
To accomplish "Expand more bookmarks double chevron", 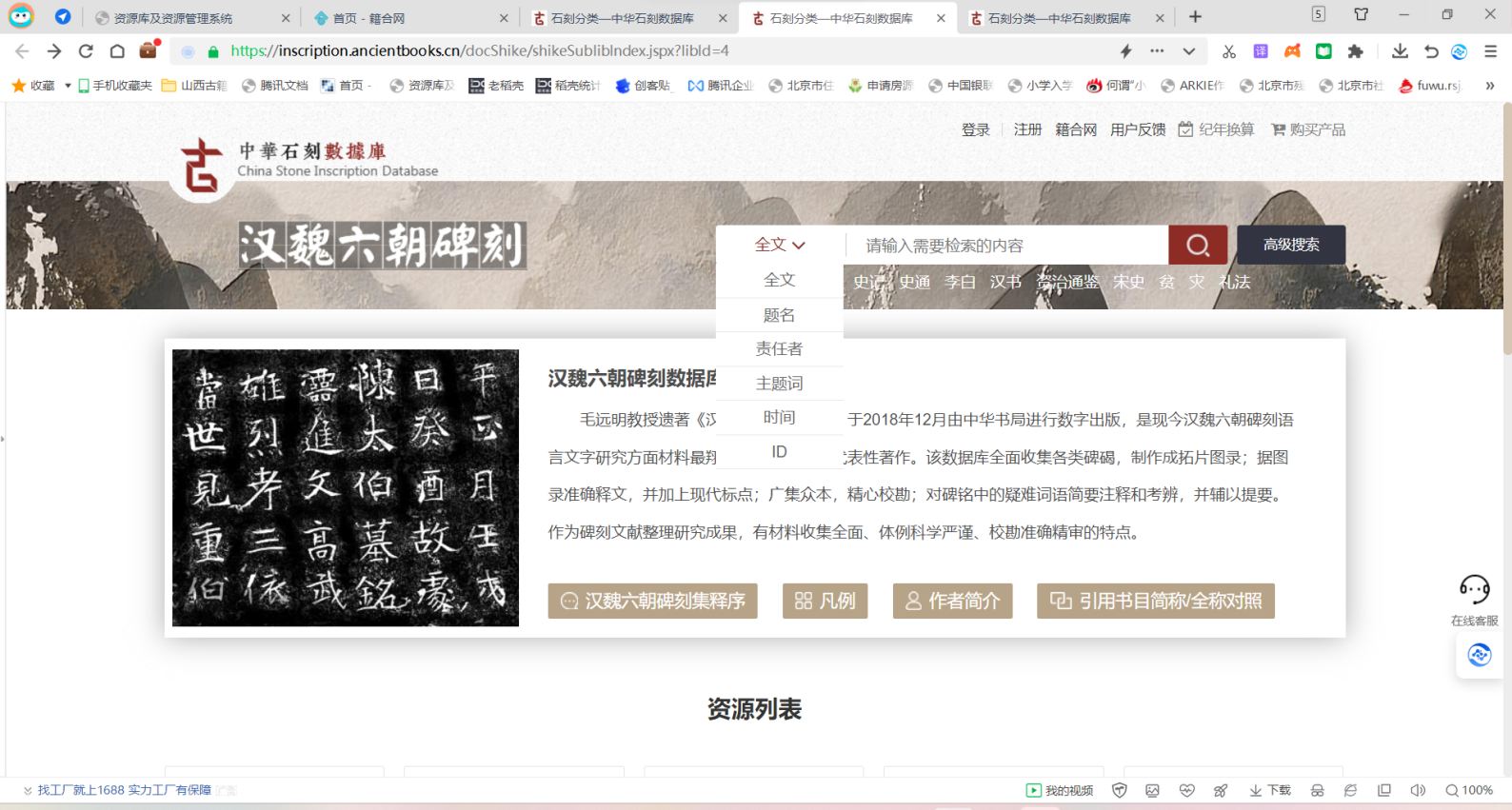I will [x=1490, y=86].
